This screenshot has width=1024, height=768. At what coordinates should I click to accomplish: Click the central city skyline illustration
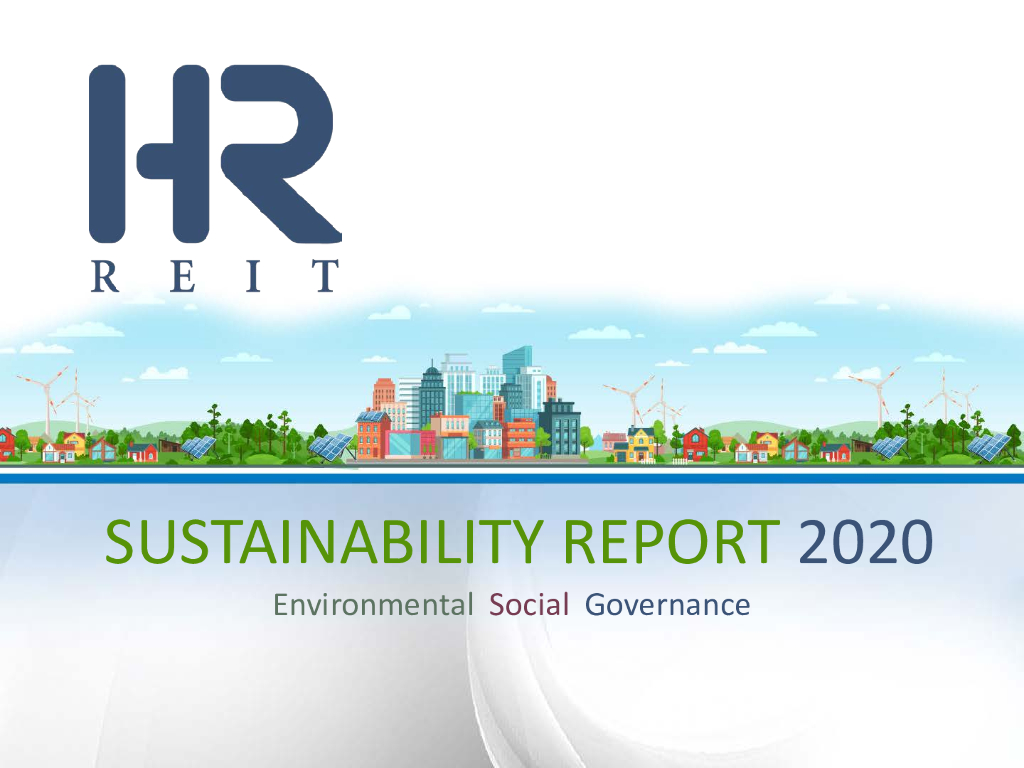click(468, 404)
